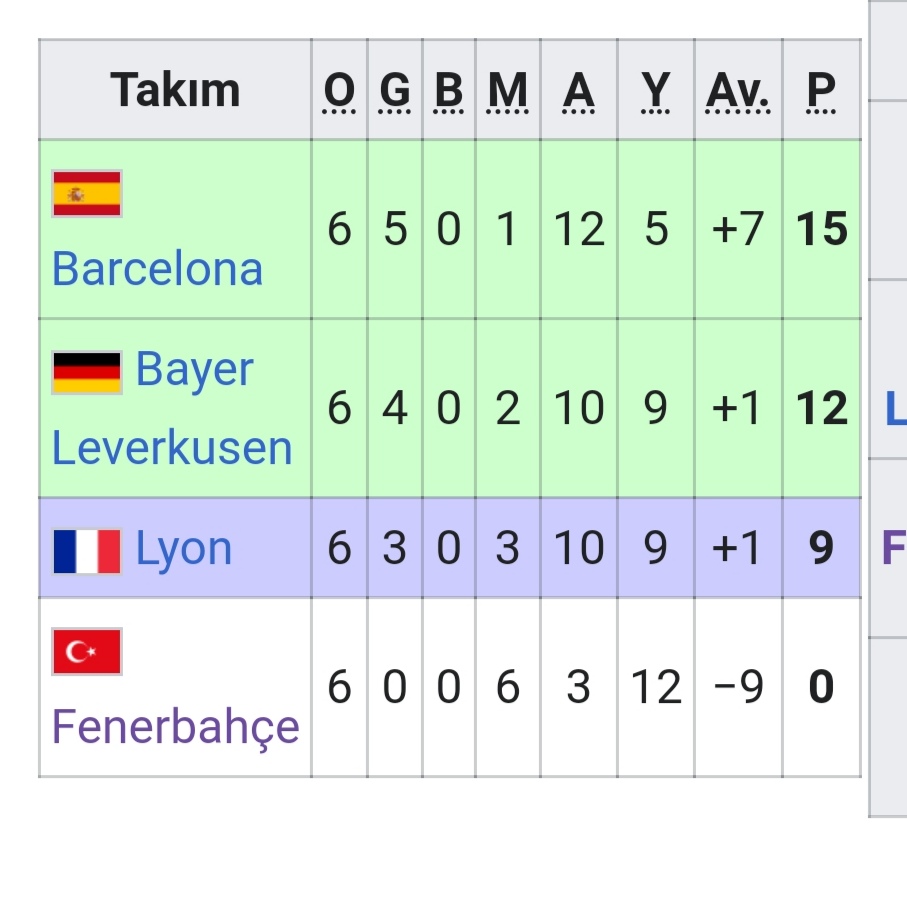
Task: Click the Y column header abbreviation
Action: tap(655, 91)
